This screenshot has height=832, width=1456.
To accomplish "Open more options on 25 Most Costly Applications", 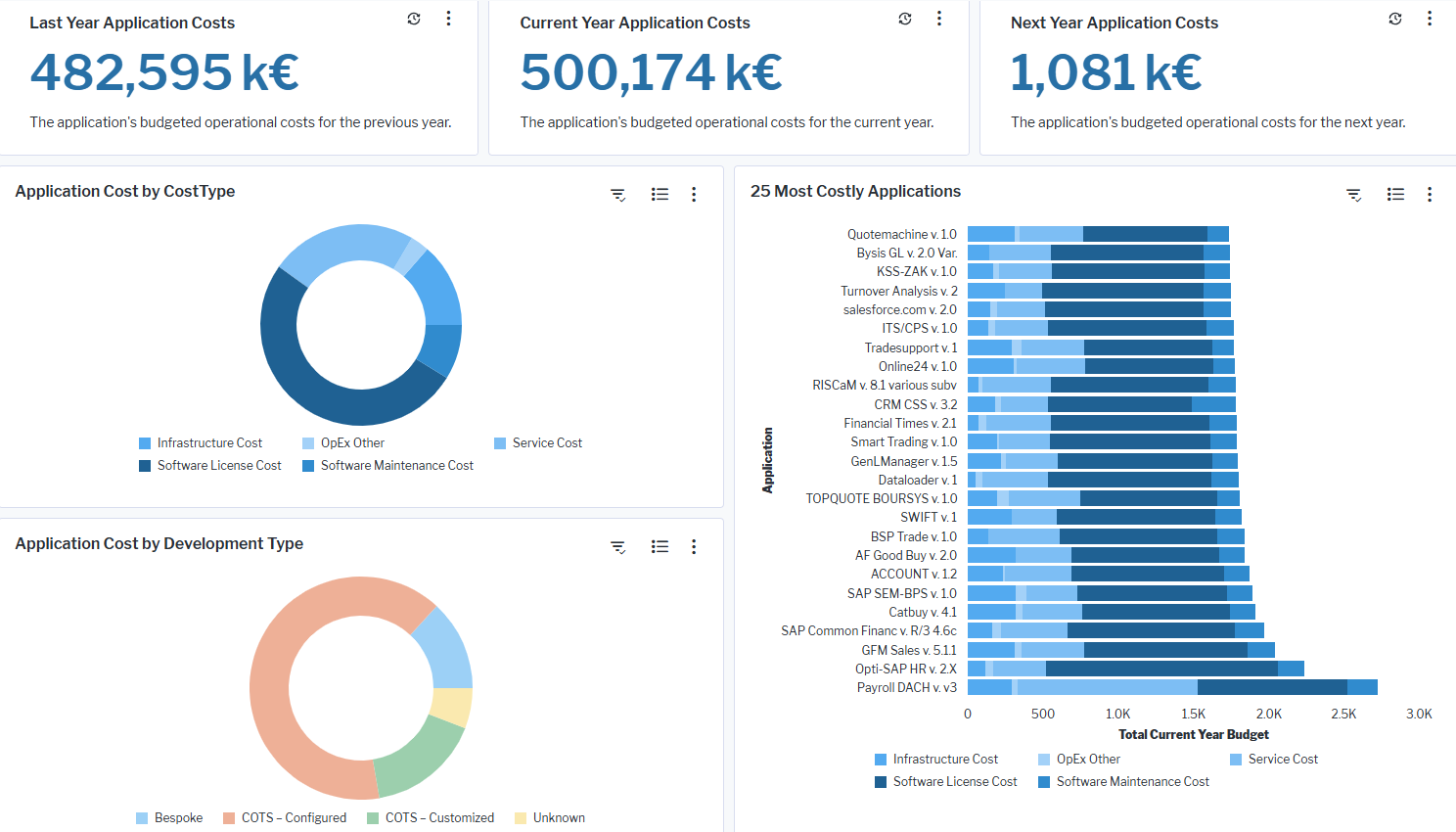I will click(x=1430, y=195).
